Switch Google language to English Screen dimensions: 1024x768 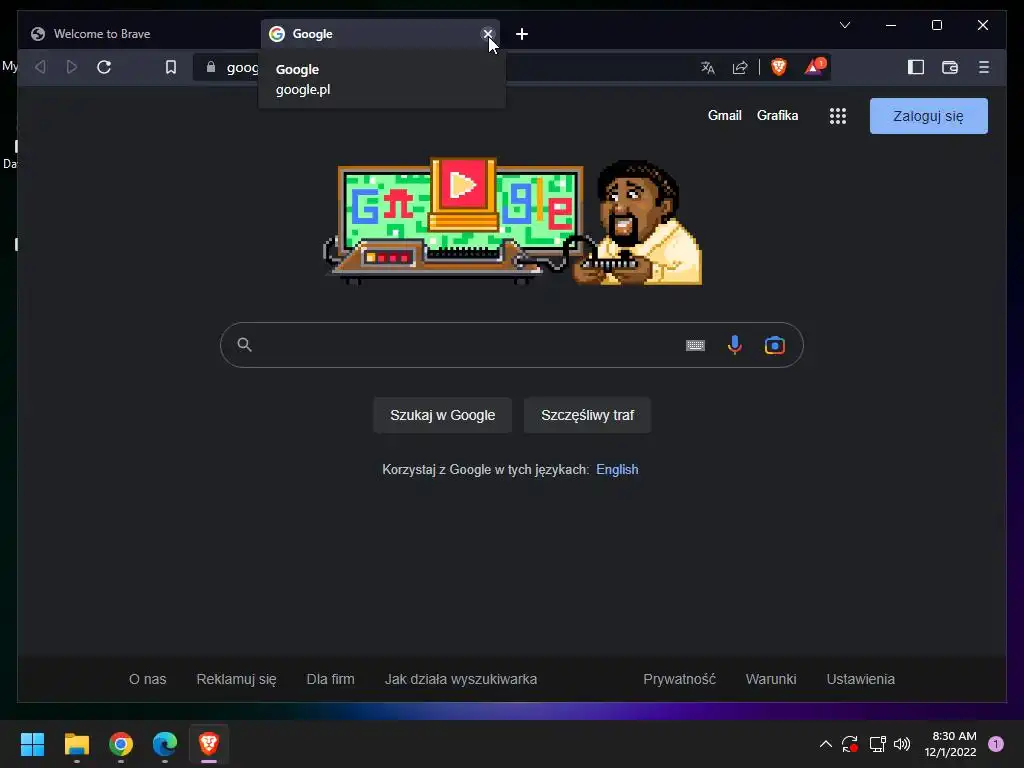coord(617,470)
